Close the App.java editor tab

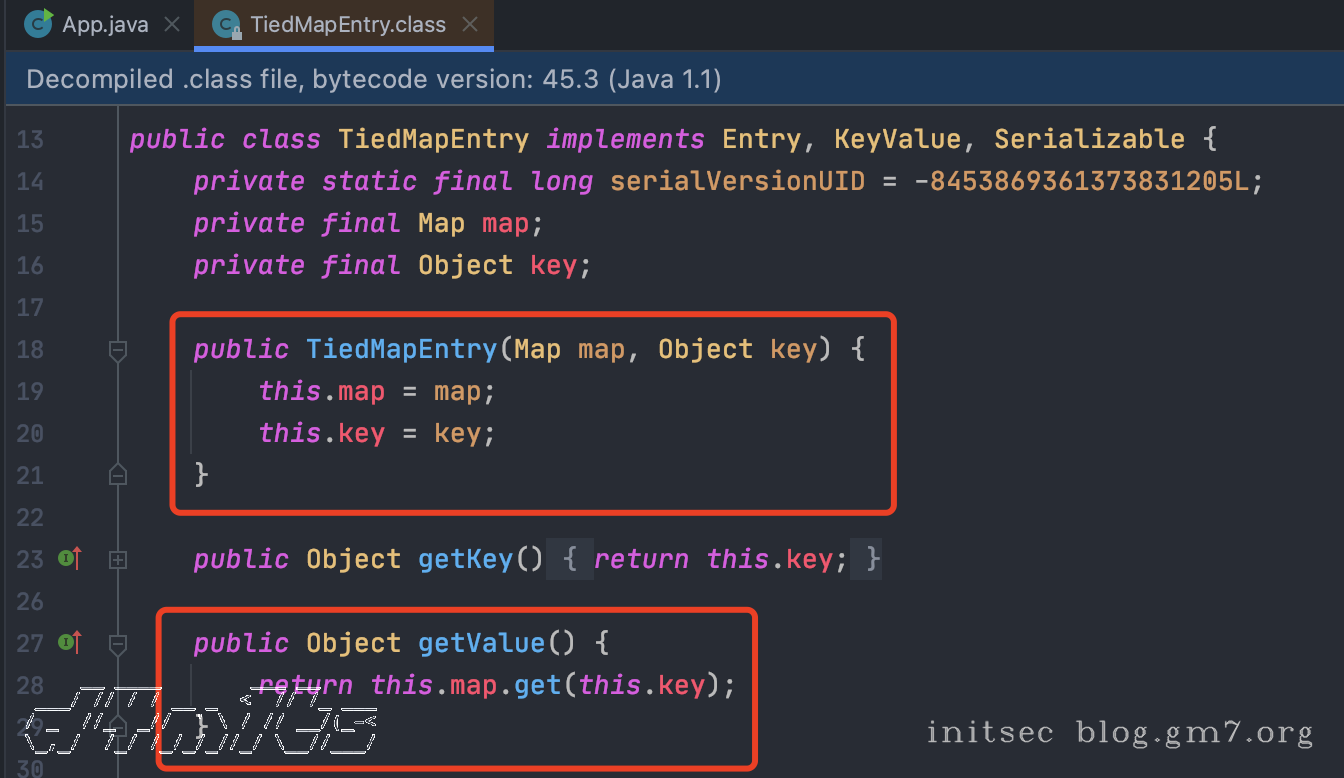tap(172, 24)
